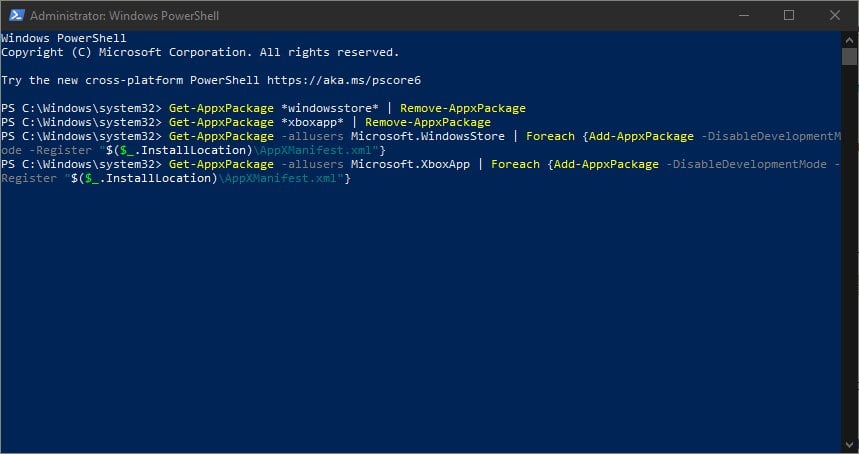Click the title text 'Administrator: Windows PowerShell'
Screen dimensions: 859x454
[124, 16]
